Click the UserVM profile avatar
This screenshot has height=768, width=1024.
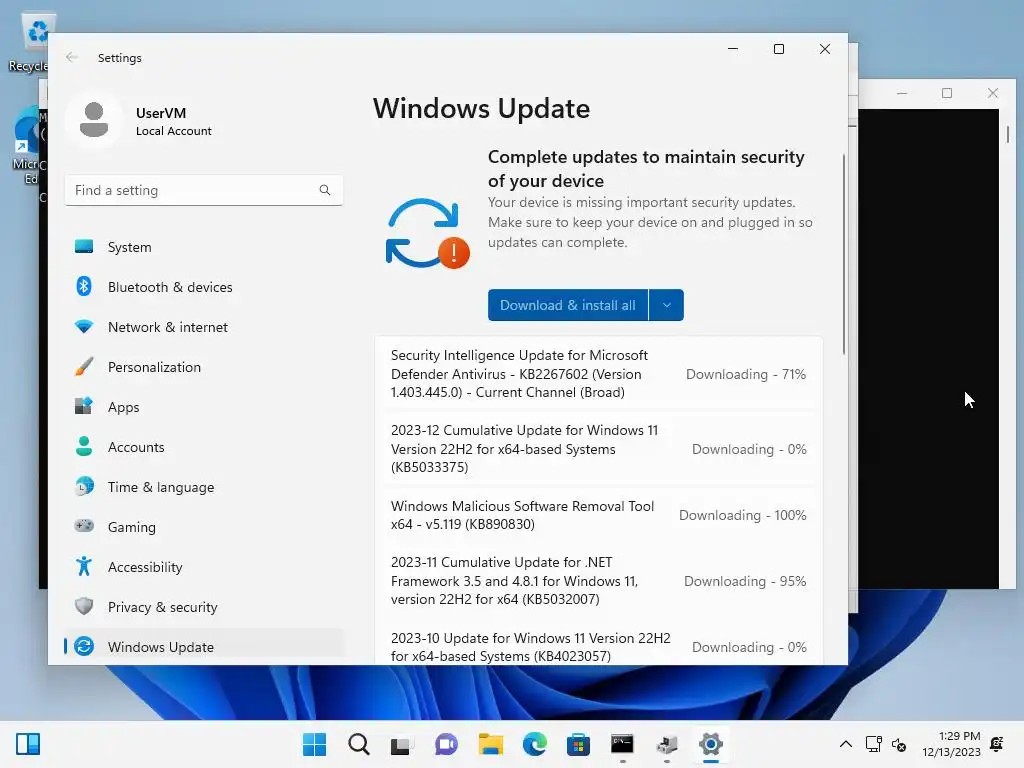click(x=94, y=120)
